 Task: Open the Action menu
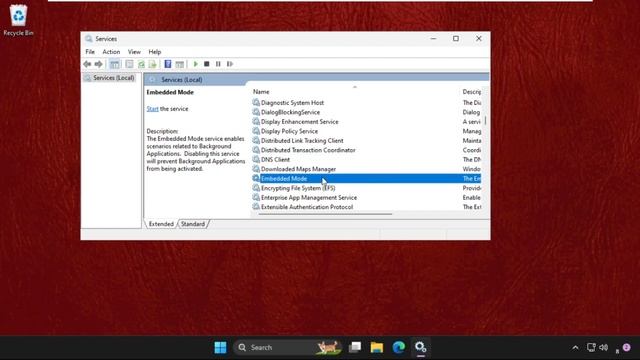[x=111, y=52]
